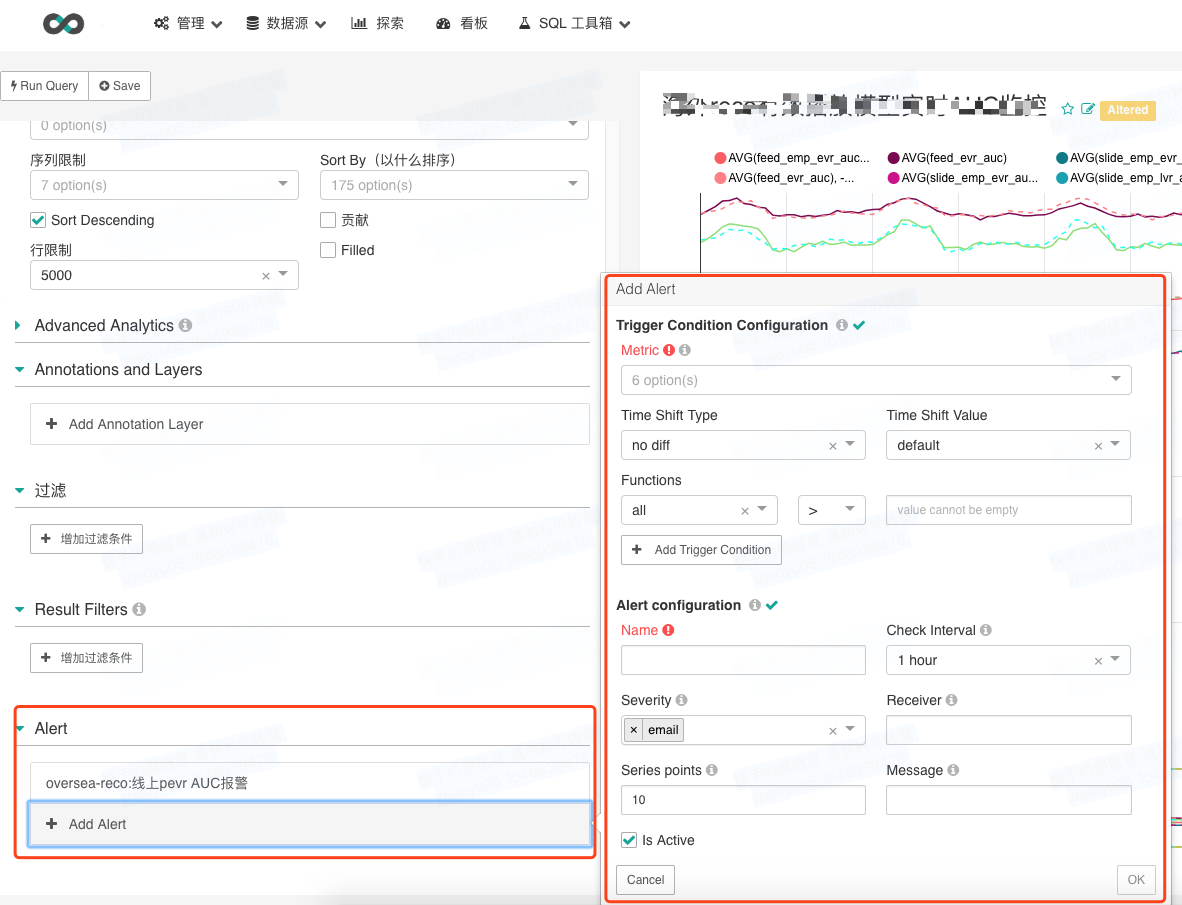Toggle the Sort Descending checkbox

(38, 220)
